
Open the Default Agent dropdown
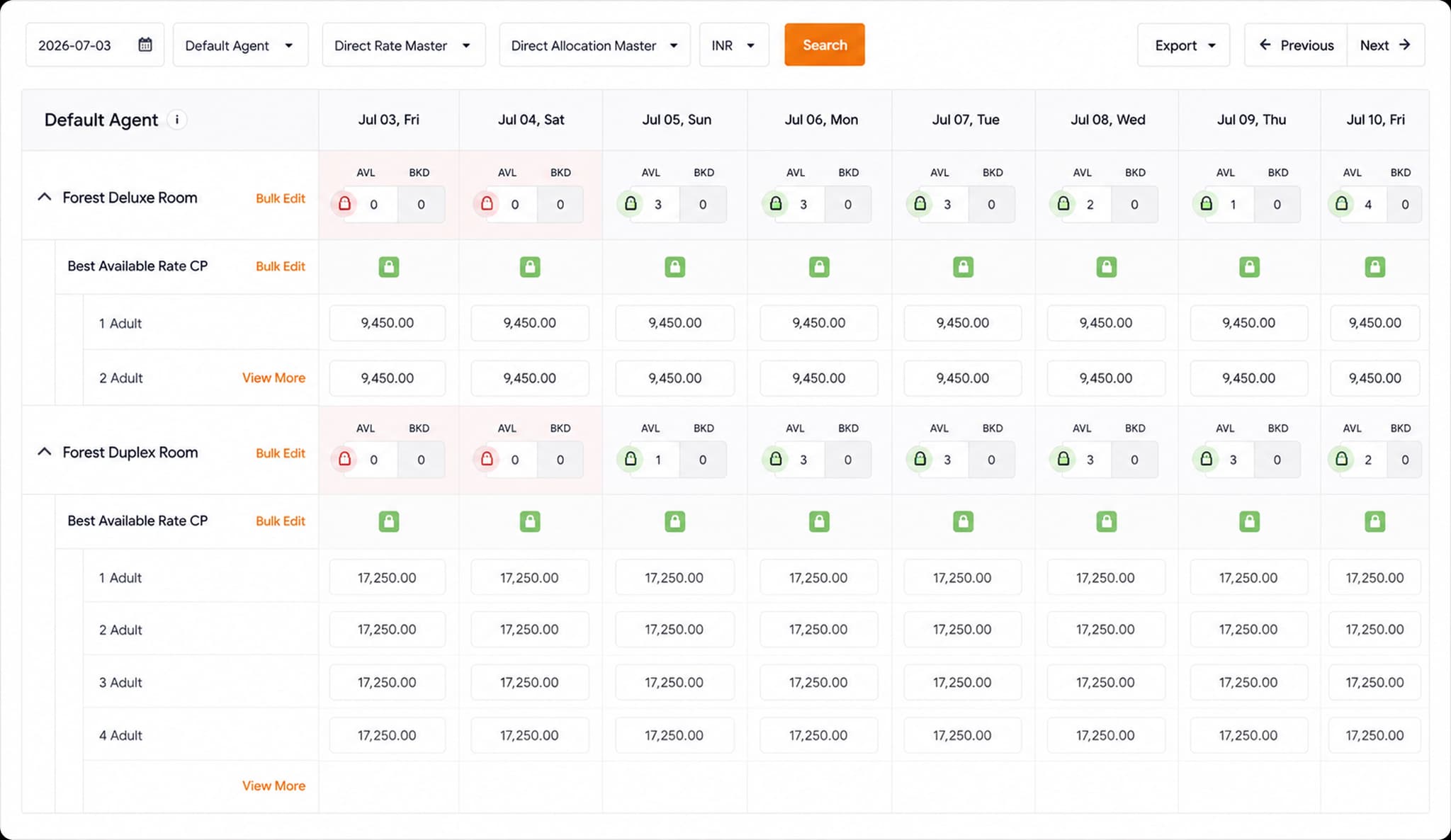[x=240, y=45]
